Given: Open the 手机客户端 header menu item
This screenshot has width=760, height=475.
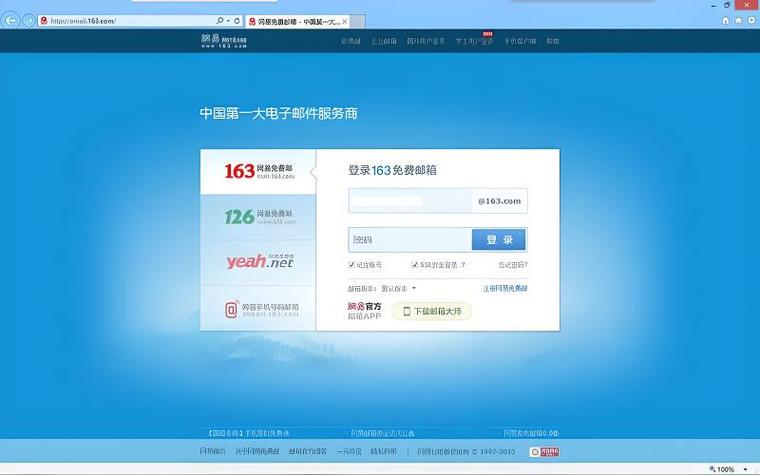Looking at the screenshot, I should (520, 41).
